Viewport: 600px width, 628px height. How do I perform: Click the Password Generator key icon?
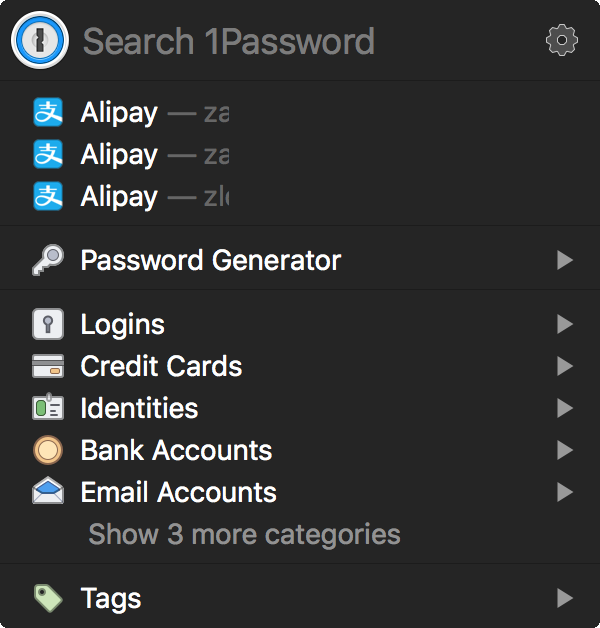click(x=48, y=260)
